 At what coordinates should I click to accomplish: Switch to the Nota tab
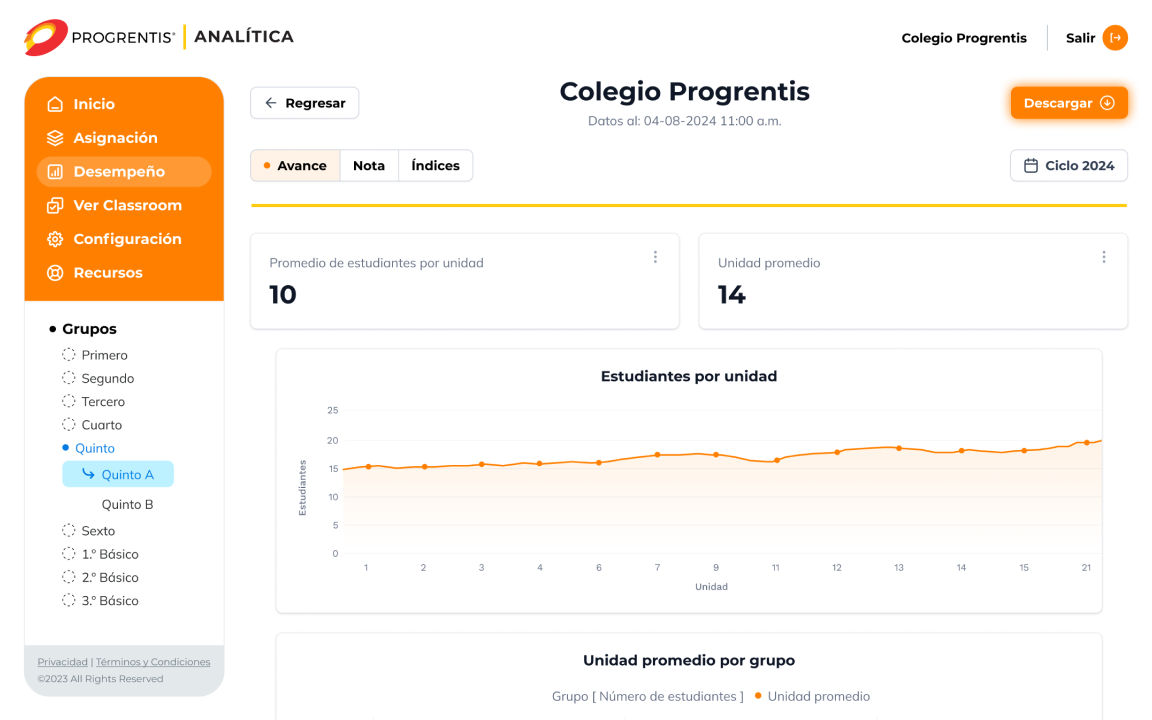pos(369,165)
